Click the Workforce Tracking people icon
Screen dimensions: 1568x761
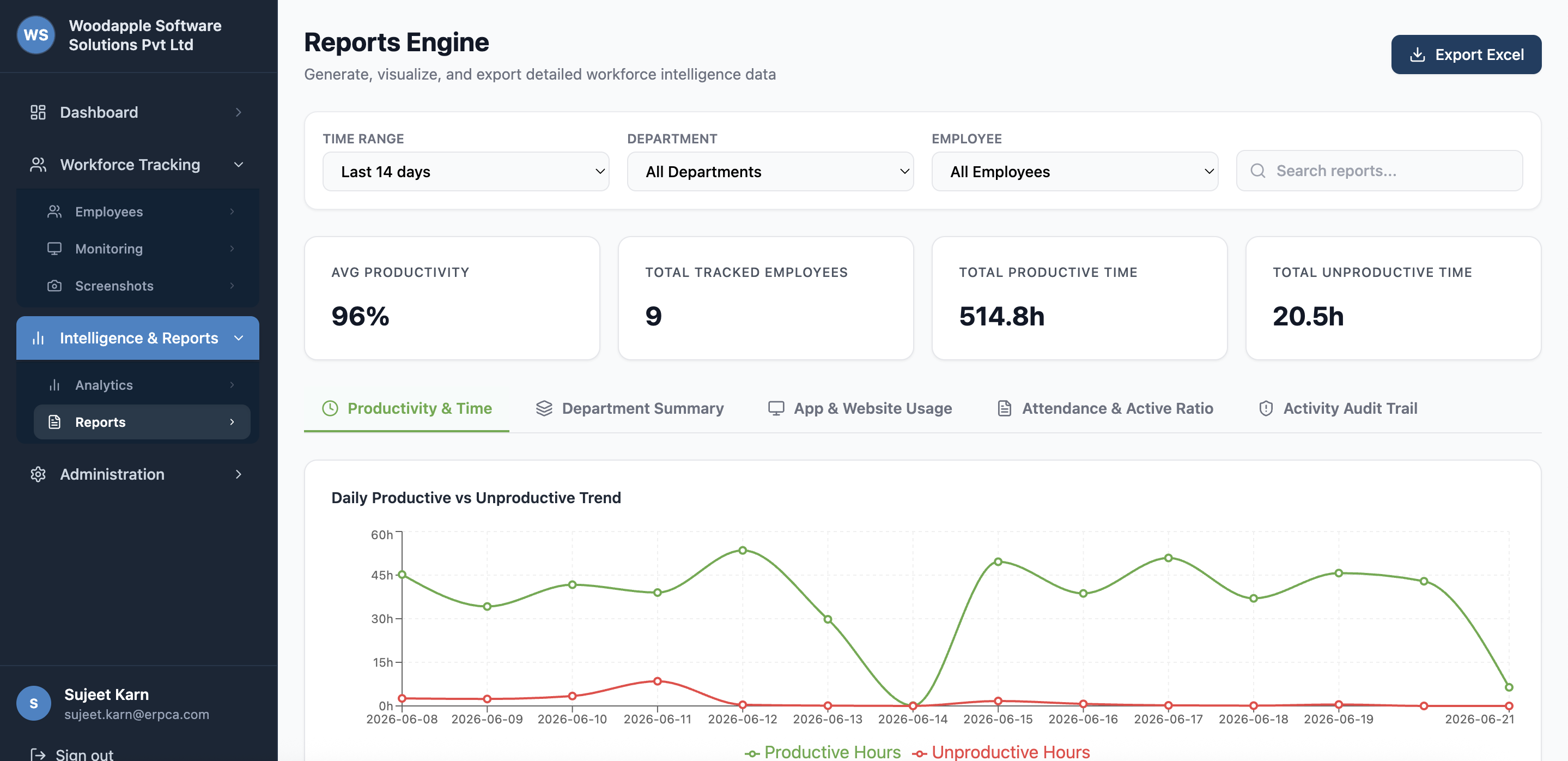(38, 165)
